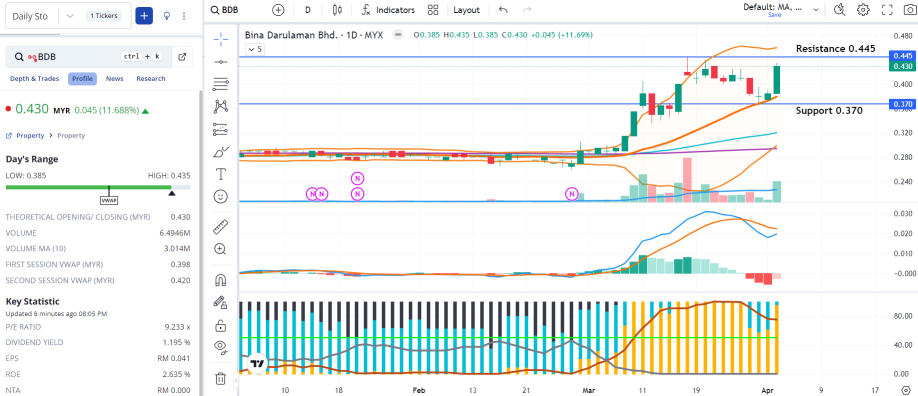
Task: Save the chart layout
Action: (775, 15)
